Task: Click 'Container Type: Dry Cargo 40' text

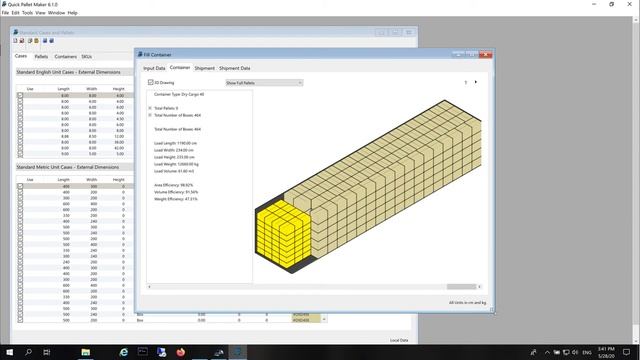Action: (179, 94)
